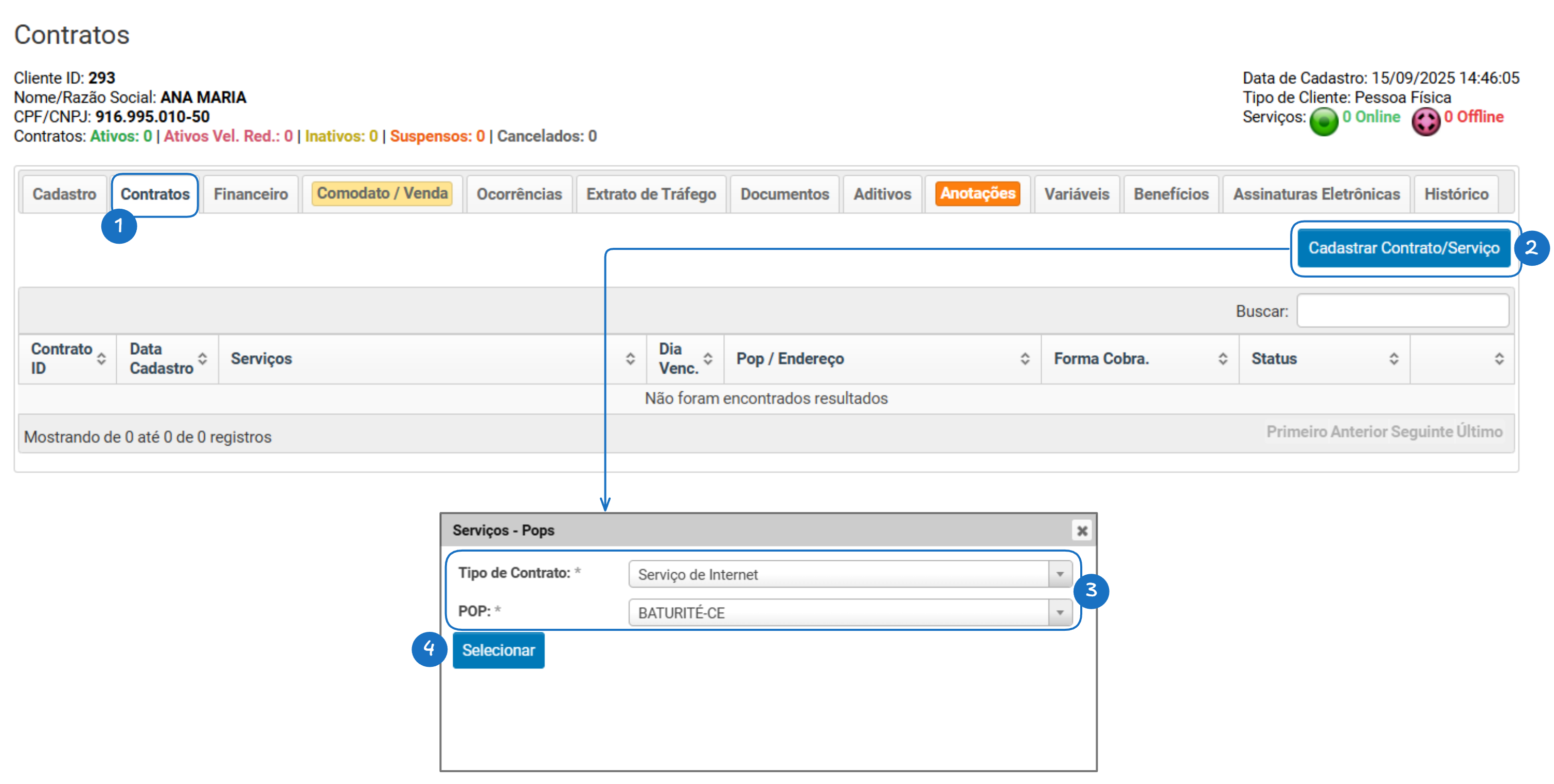Open Assinaturas Eletrônicas tab
The width and height of the screenshot is (1554, 784).
tap(1316, 194)
